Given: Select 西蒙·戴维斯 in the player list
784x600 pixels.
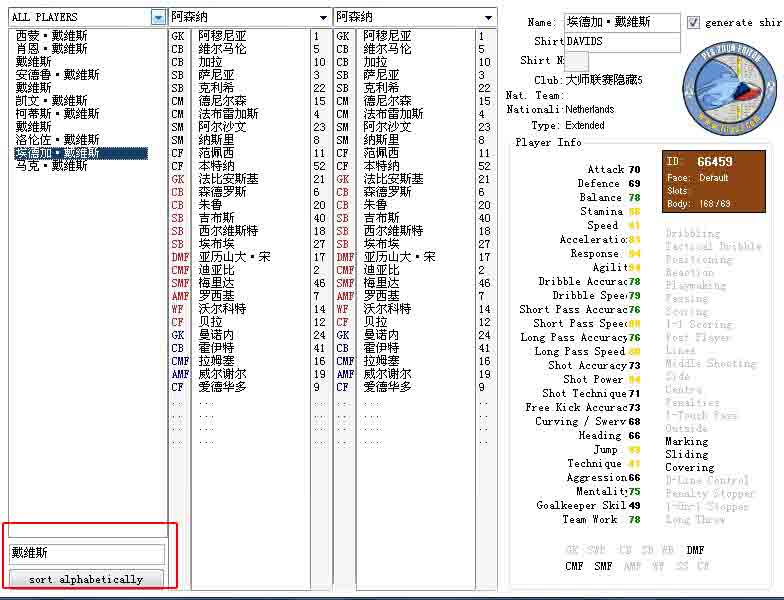Looking at the screenshot, I should pyautogui.click(x=52, y=36).
